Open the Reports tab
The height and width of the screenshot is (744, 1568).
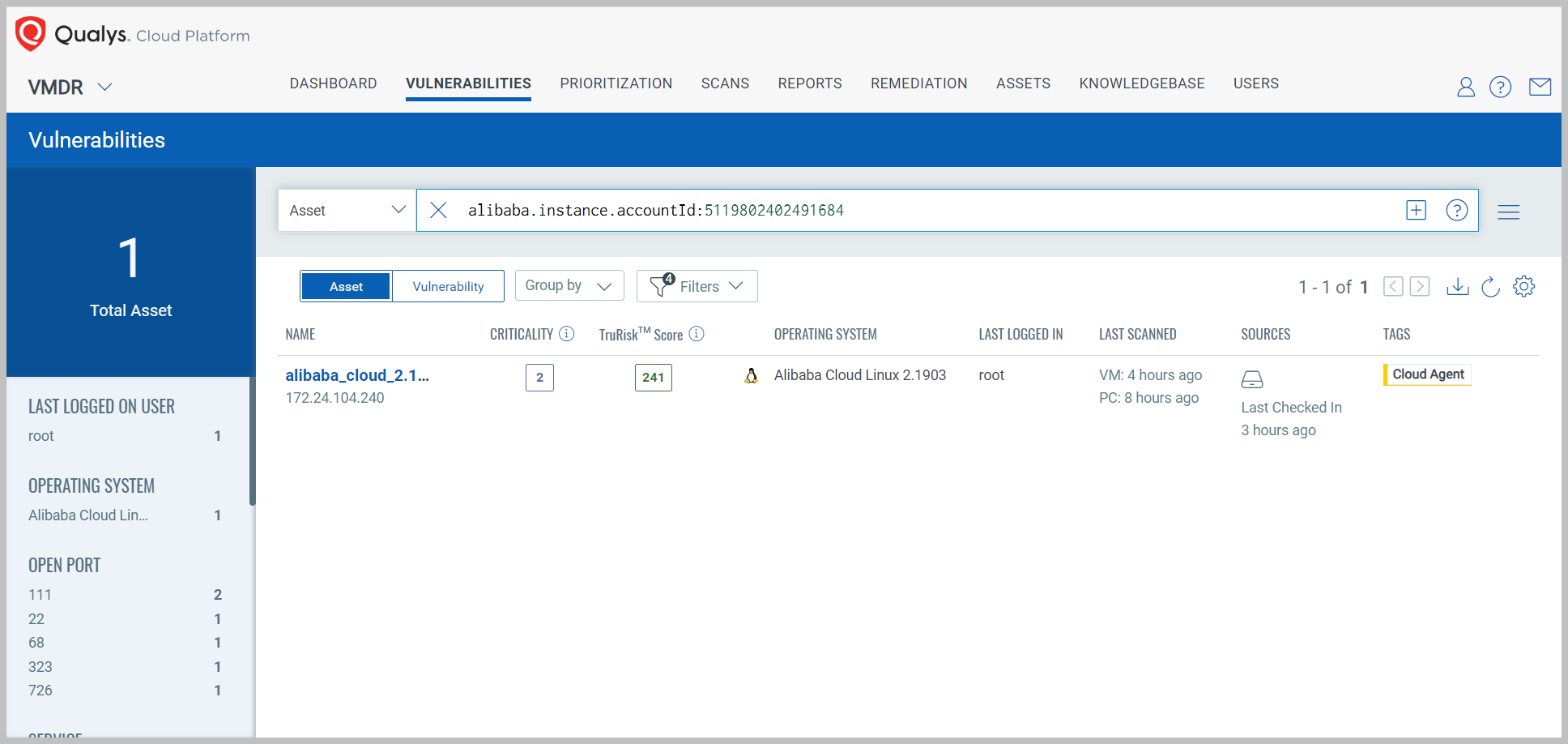tap(810, 83)
